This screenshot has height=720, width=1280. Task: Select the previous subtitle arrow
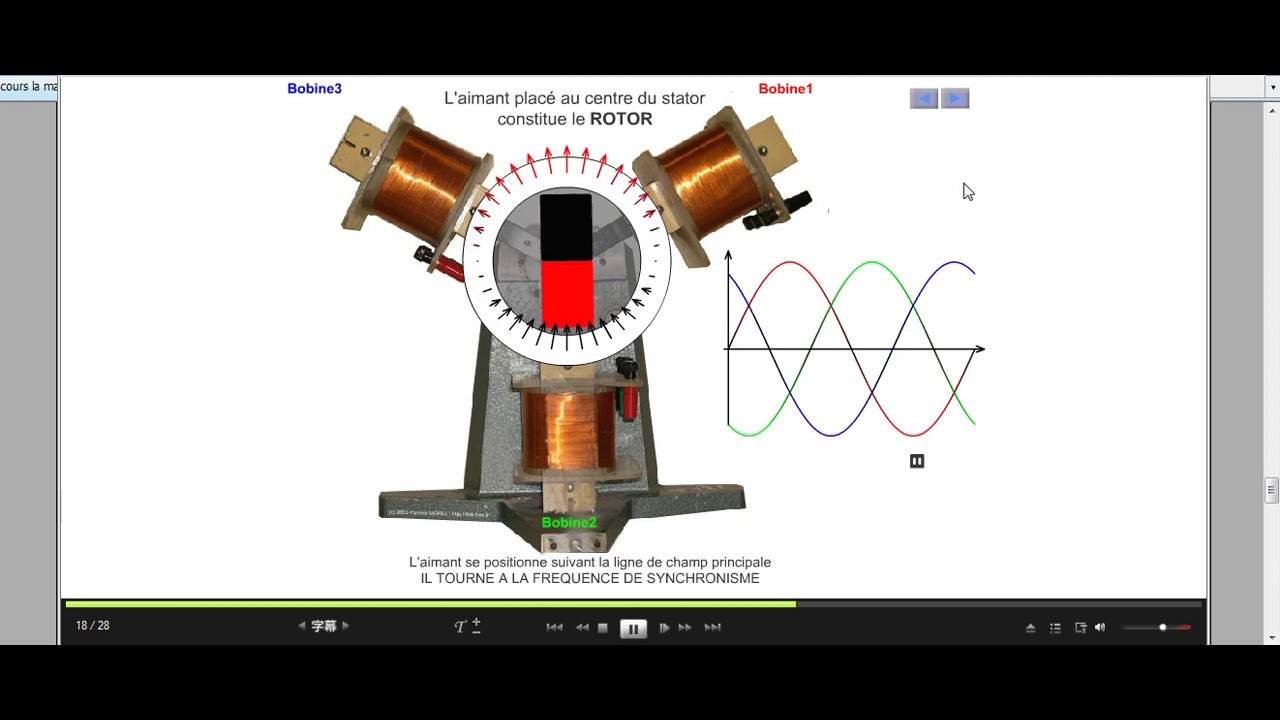pos(302,626)
